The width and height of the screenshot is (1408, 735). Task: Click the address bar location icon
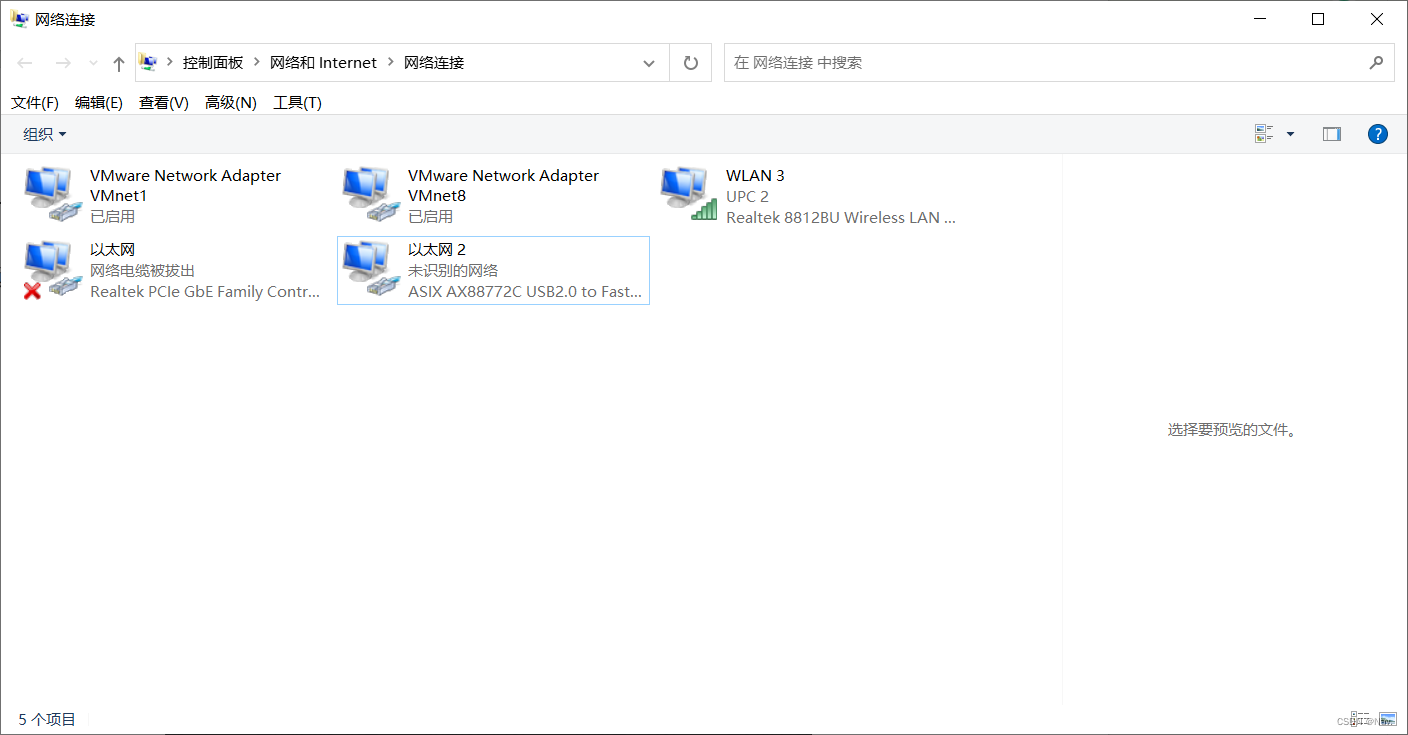148,62
